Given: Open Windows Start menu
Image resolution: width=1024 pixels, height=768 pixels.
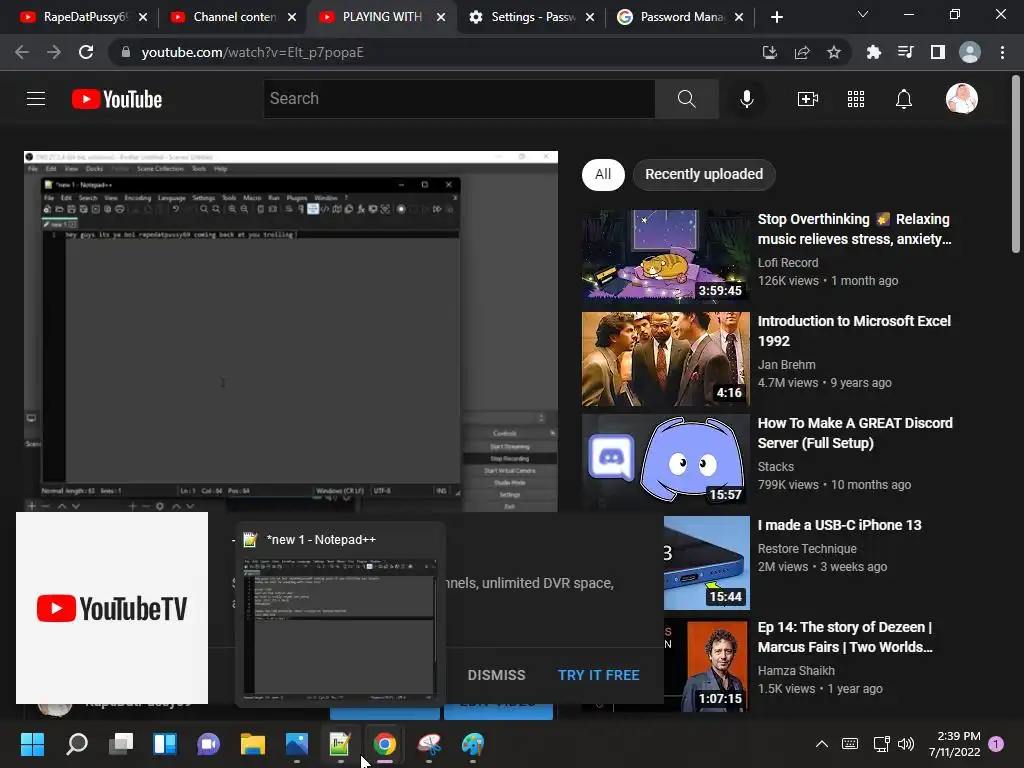Looking at the screenshot, I should (x=32, y=744).
